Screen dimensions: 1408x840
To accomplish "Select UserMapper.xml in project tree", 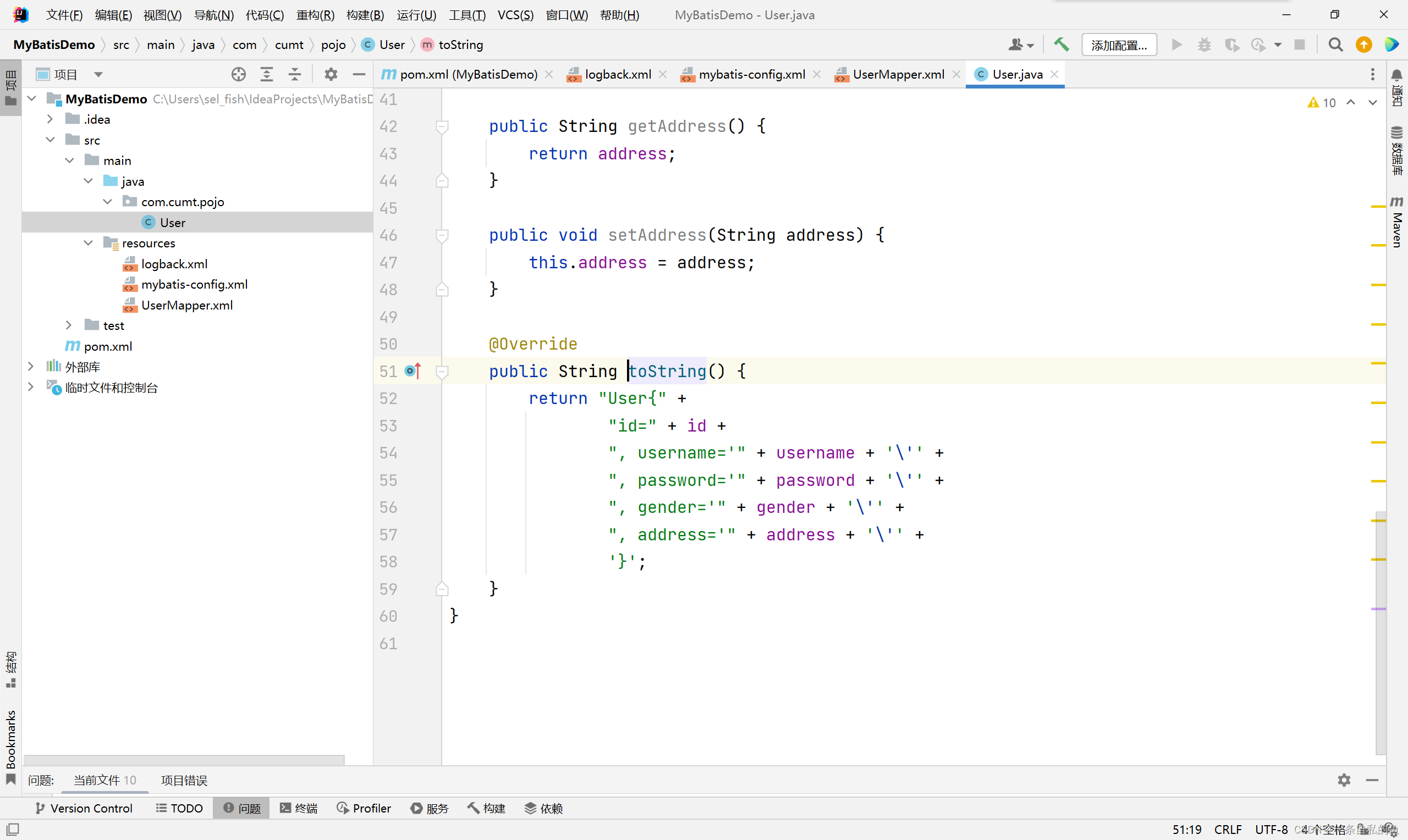I will [x=187, y=305].
